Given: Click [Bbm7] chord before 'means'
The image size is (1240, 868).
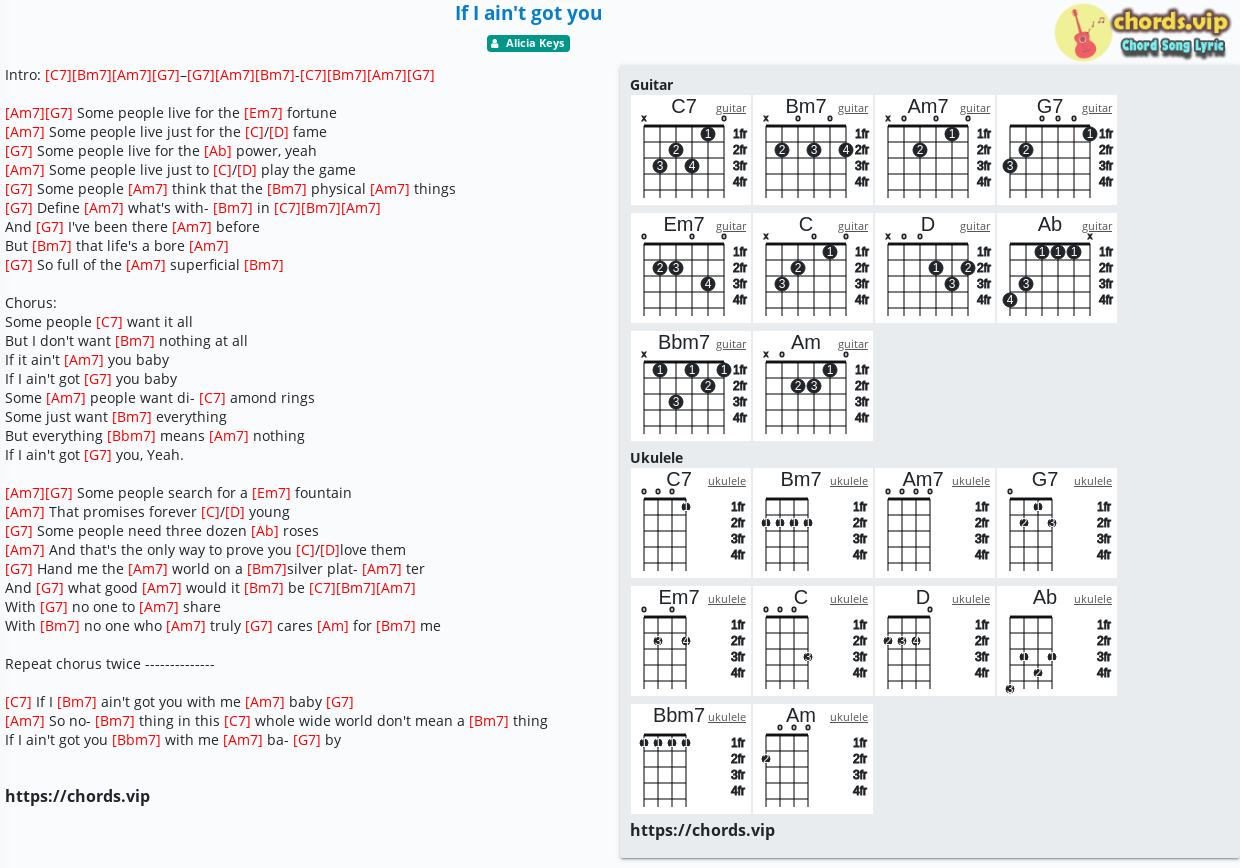Looking at the screenshot, I should pos(131,436).
